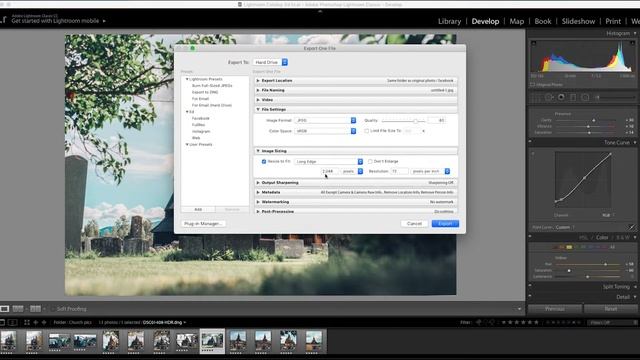Click Cancel in export dialog
This screenshot has height=360, width=640.
414,224
